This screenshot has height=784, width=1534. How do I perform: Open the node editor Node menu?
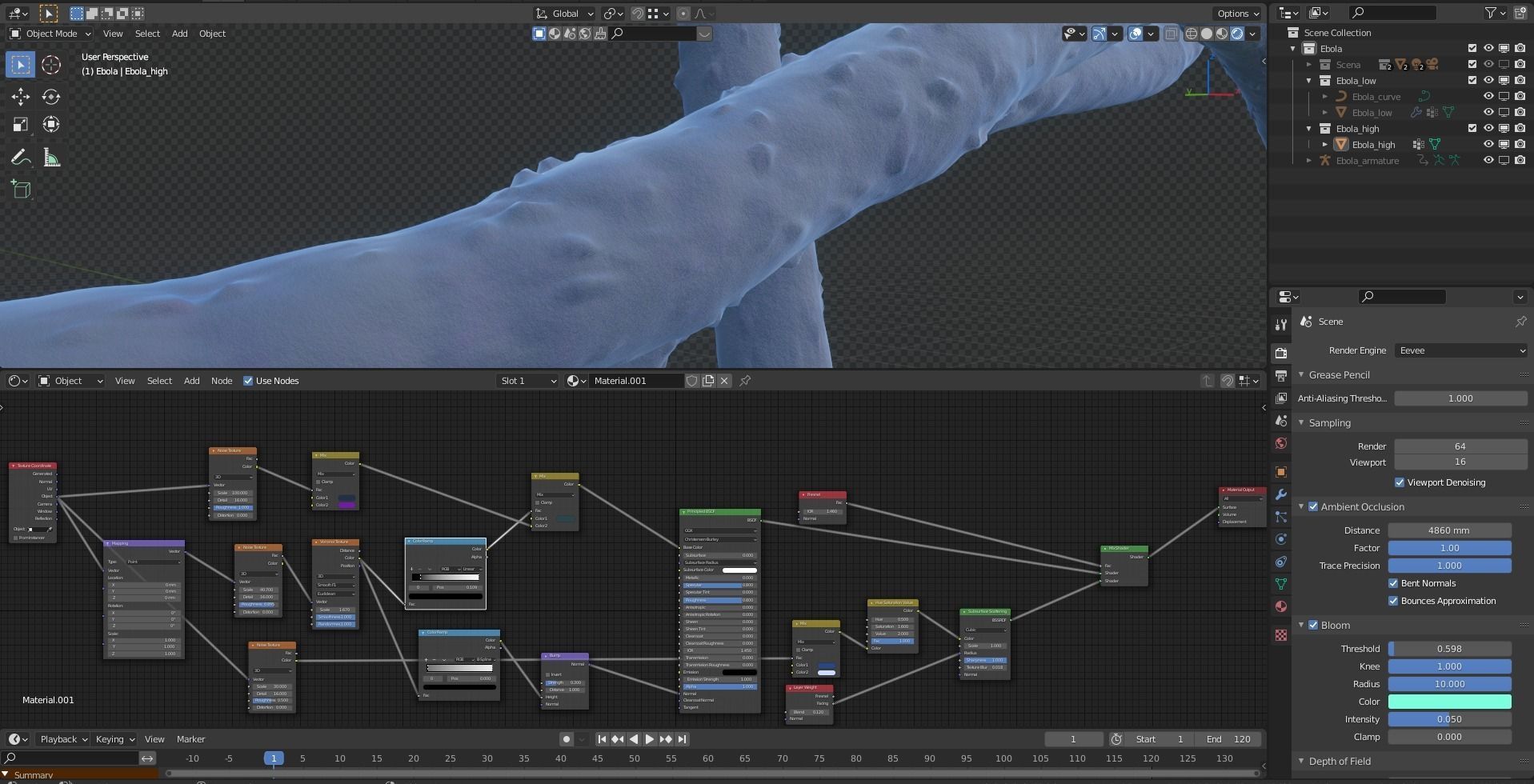point(222,381)
